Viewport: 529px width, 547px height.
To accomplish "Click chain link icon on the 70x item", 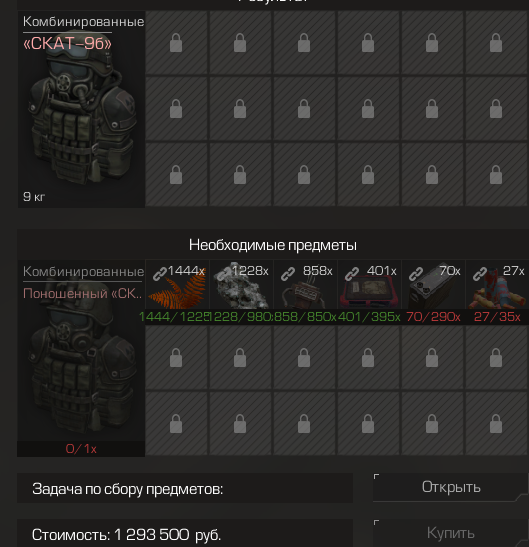I will (x=416, y=274).
